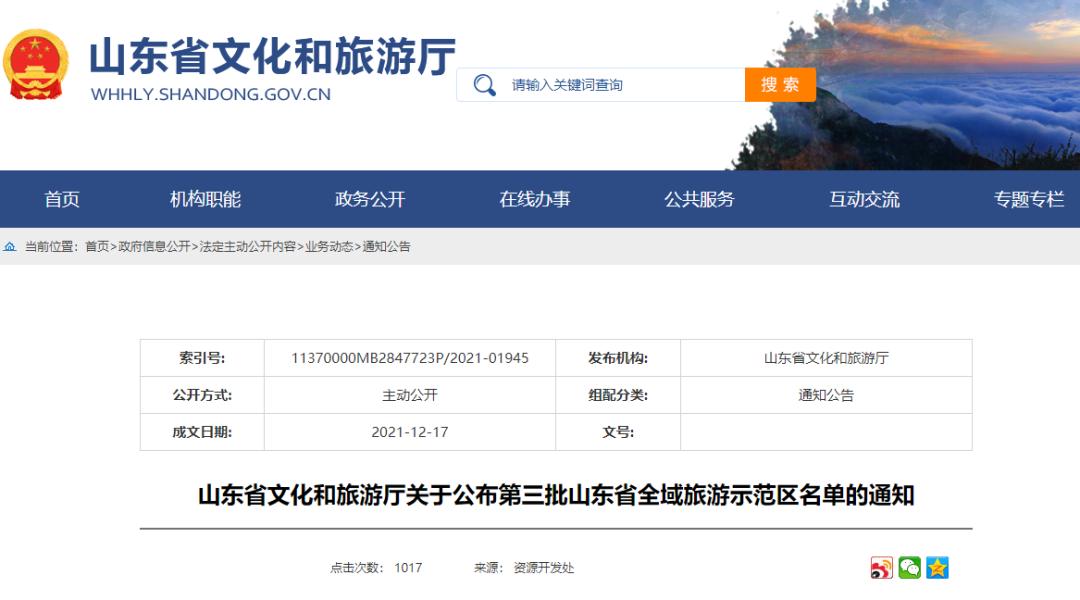Click the 通知公告 category cell
The width and height of the screenshot is (1080, 600).
click(x=826, y=395)
